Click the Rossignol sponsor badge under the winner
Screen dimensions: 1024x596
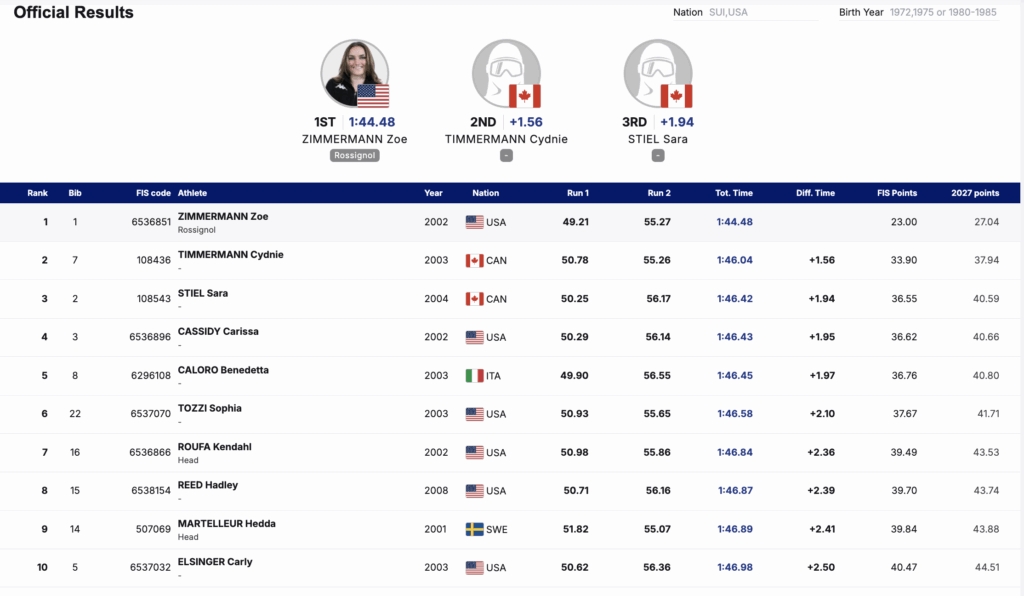click(354, 156)
